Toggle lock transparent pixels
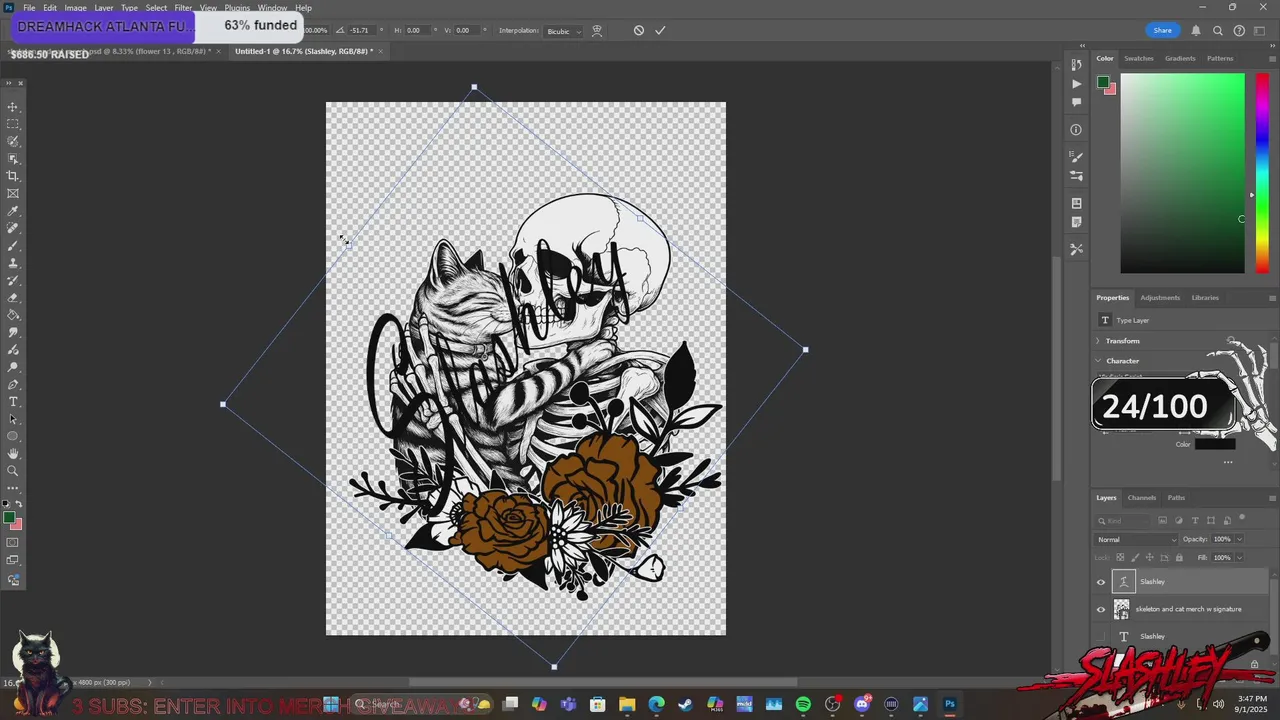This screenshot has width=1280, height=720. click(x=1120, y=557)
